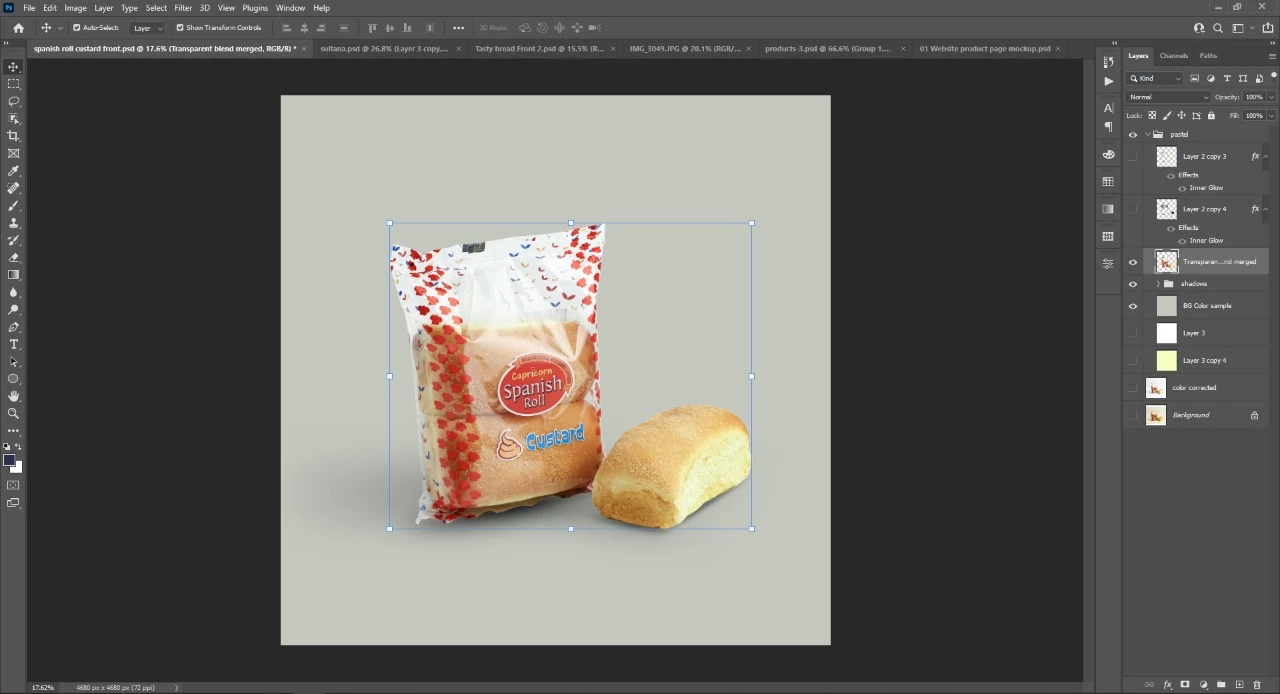Click the zoom percentage field in status bar

(42, 688)
